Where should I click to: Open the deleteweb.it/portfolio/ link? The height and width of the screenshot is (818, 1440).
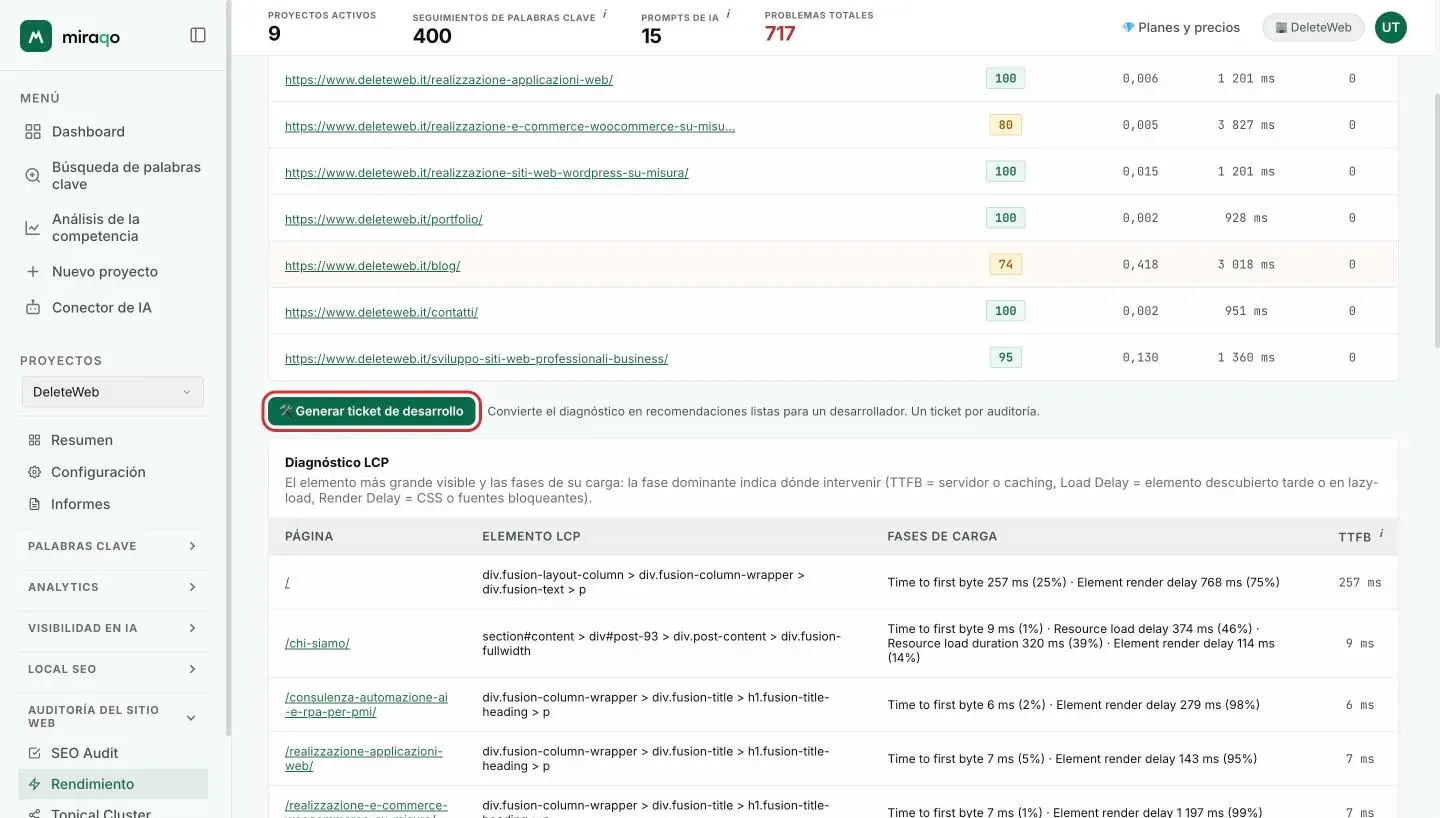point(384,219)
